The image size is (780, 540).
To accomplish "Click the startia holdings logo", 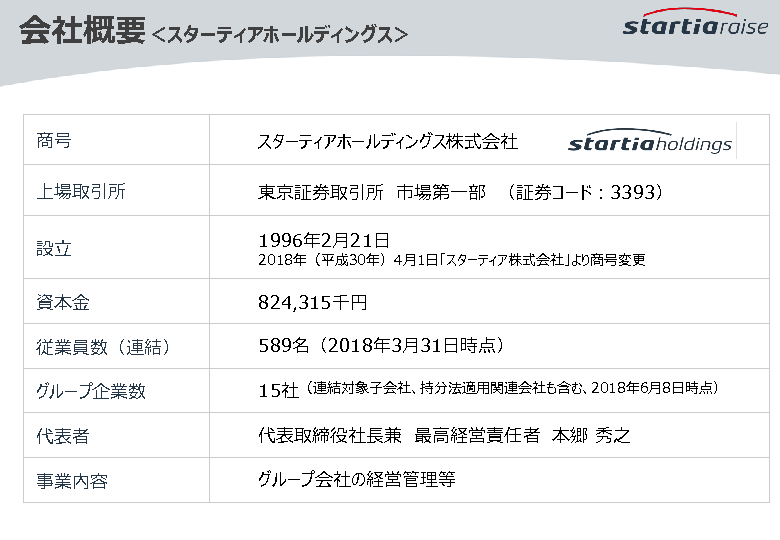I will pyautogui.click(x=650, y=143).
